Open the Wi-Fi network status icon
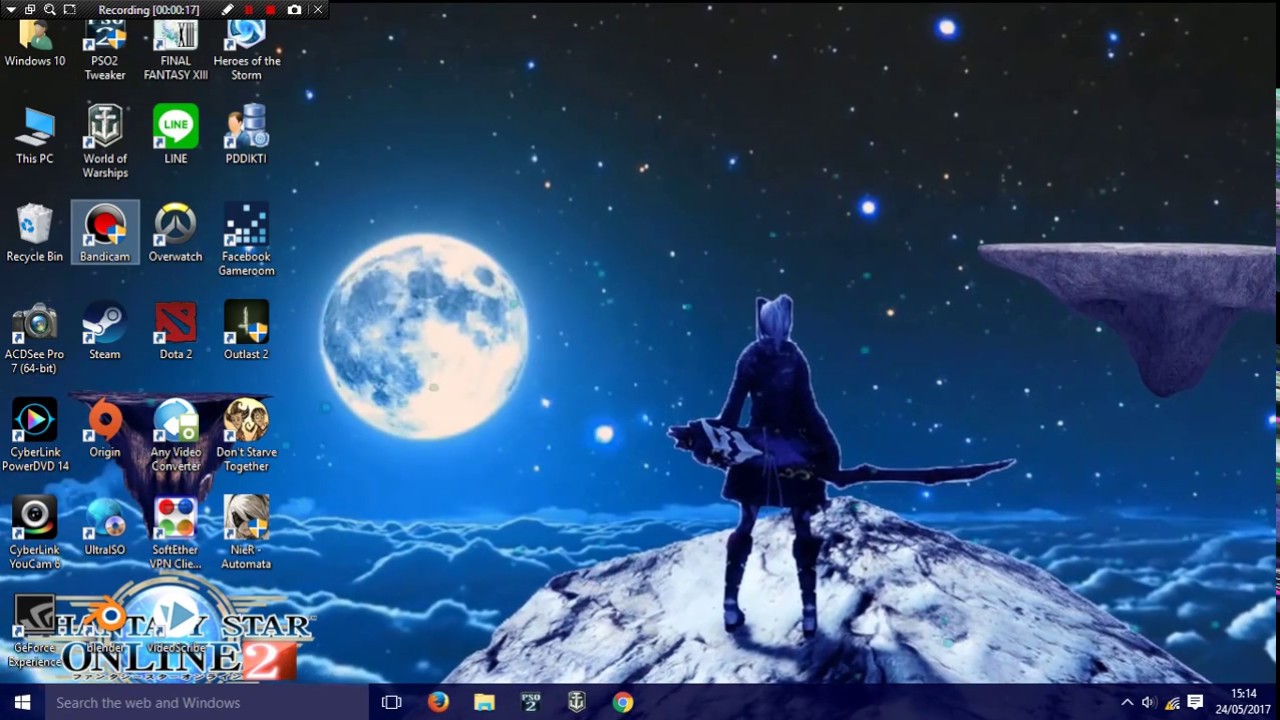 pyautogui.click(x=1172, y=702)
